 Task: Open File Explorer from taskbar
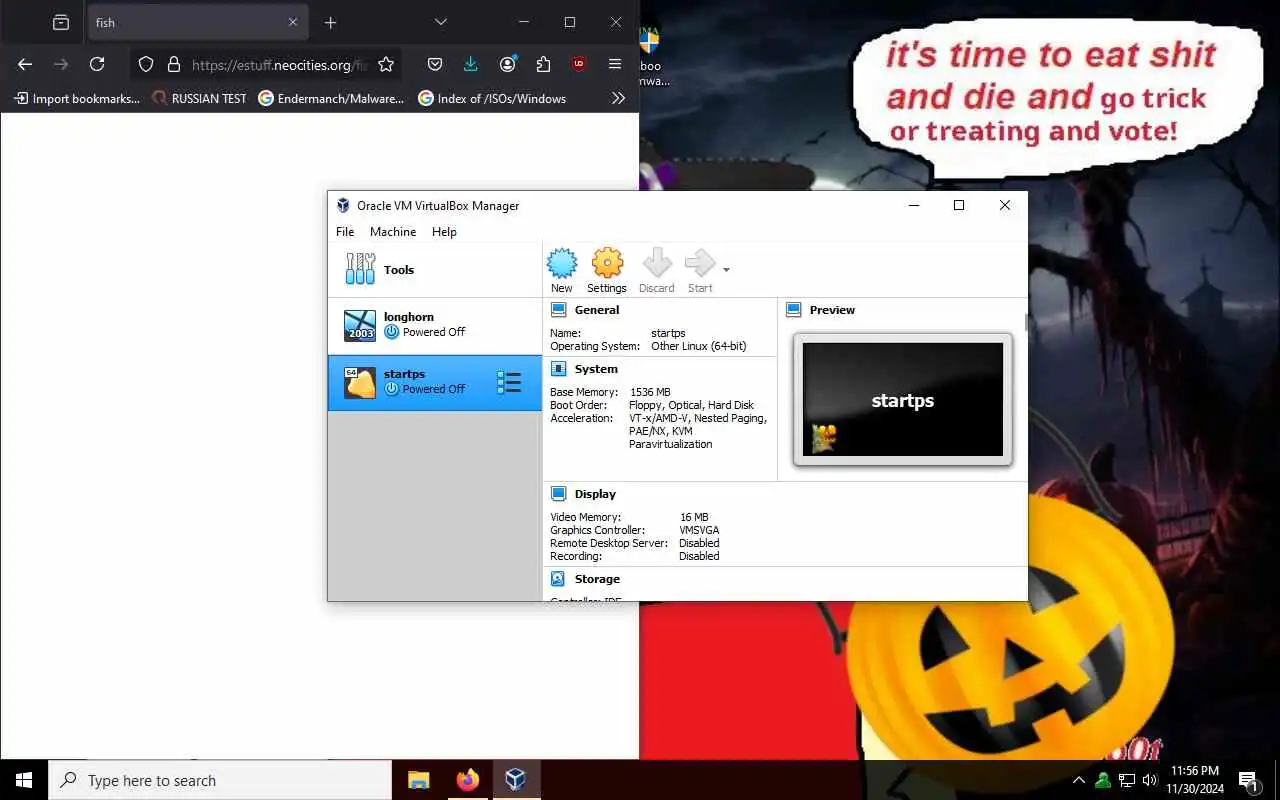(418, 780)
